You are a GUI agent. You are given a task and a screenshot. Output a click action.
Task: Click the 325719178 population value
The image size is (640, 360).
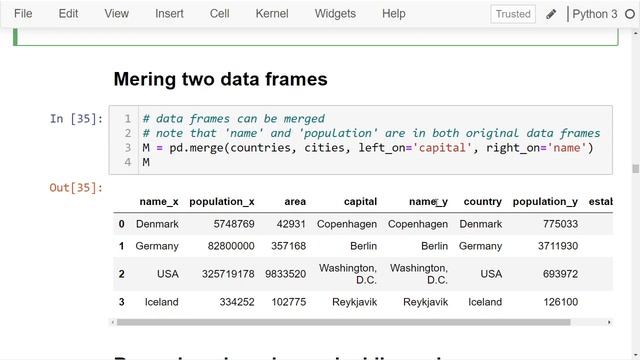click(228, 274)
